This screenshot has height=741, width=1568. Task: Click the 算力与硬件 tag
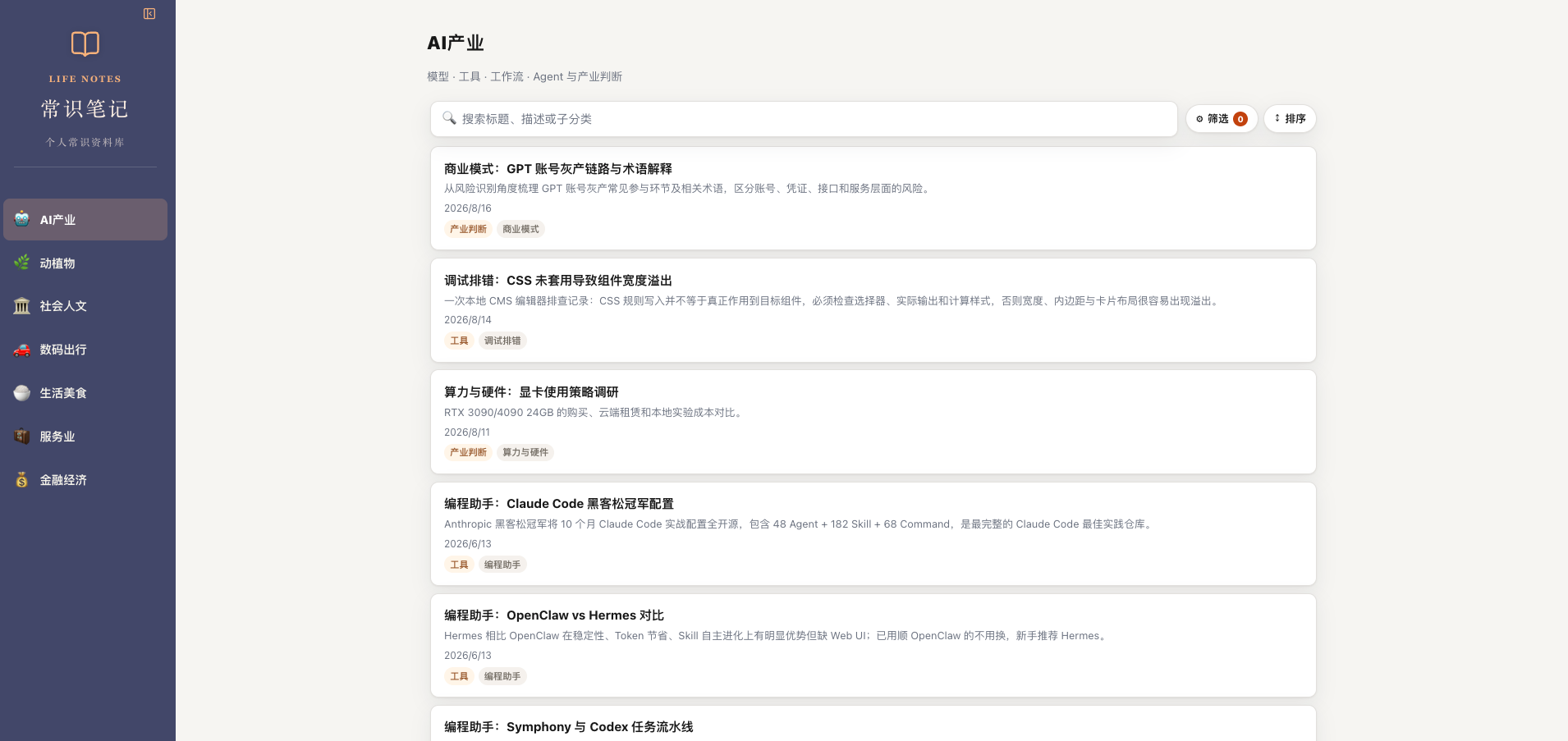pos(525,452)
